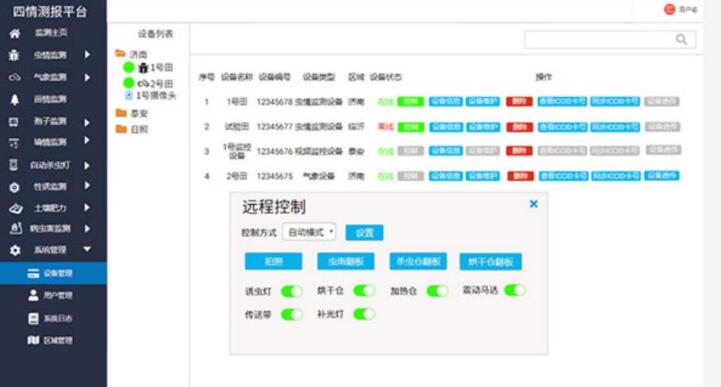Toggle the 加热仓 switch
This screenshot has height=387, width=721.
(437, 291)
